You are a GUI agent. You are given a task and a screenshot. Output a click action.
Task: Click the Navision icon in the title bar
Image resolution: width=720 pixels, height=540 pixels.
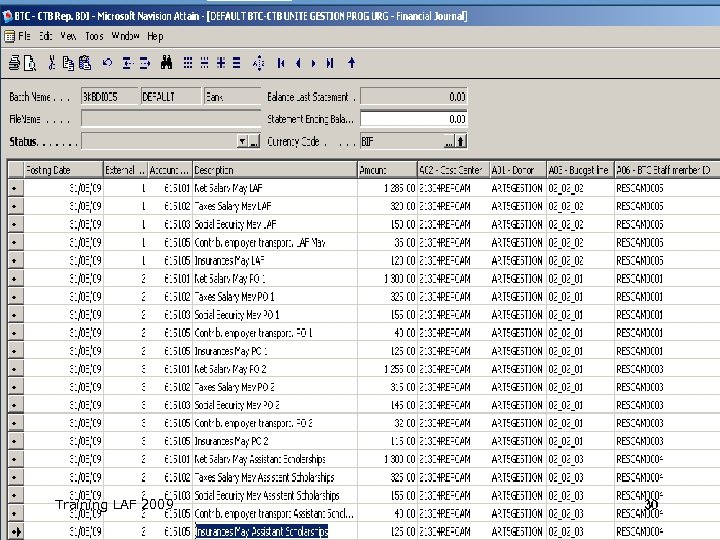tap(7, 16)
